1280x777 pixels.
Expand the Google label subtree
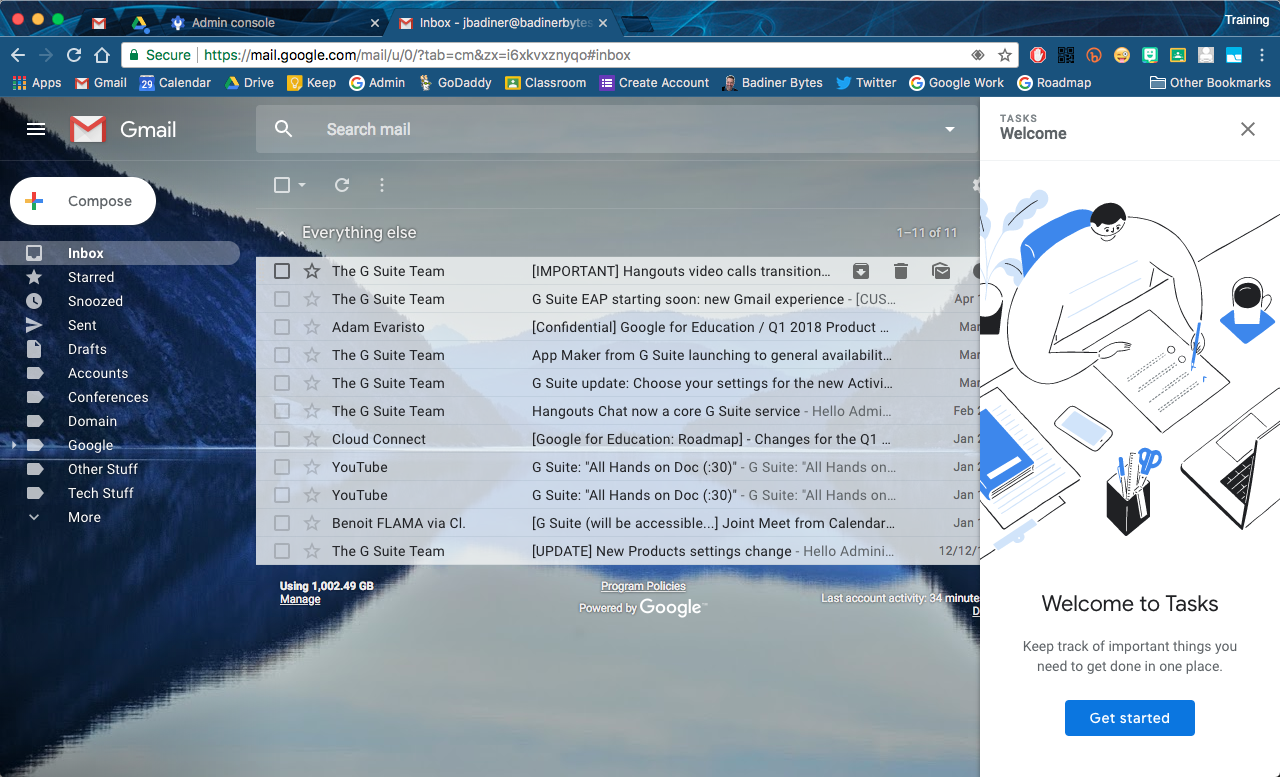click(x=14, y=444)
